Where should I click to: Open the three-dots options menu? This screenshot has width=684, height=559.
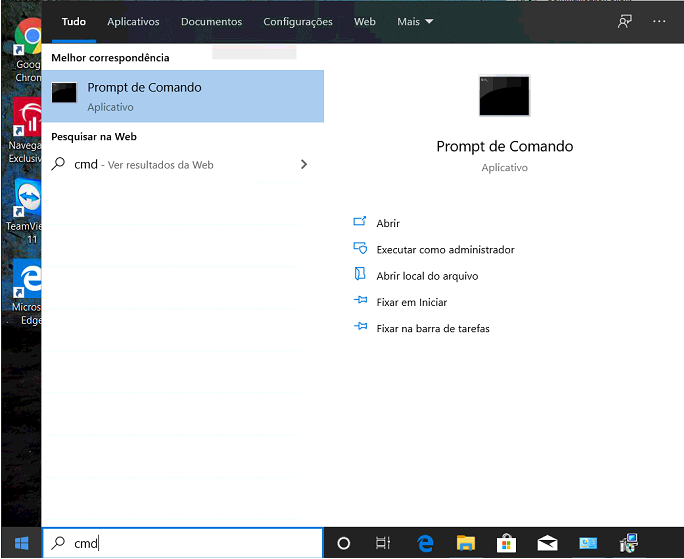[659, 21]
